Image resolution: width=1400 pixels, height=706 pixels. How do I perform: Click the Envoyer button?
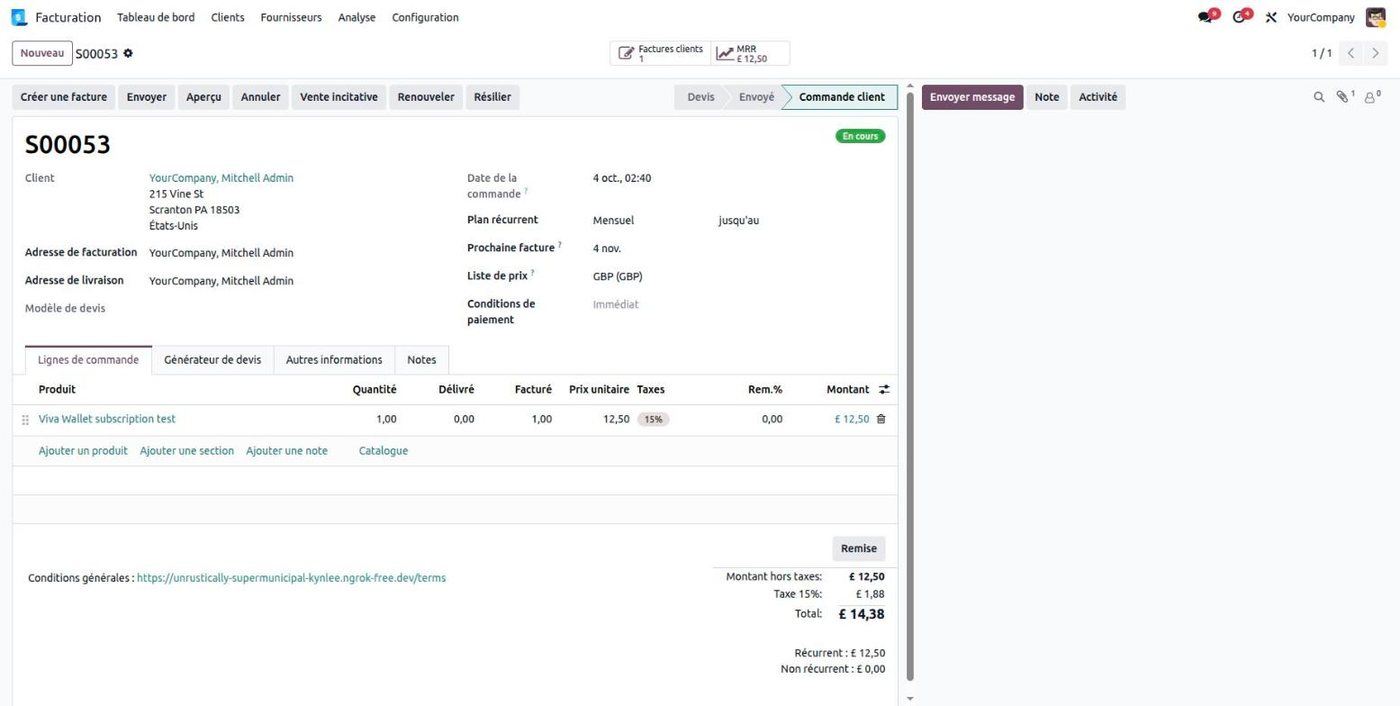point(147,97)
